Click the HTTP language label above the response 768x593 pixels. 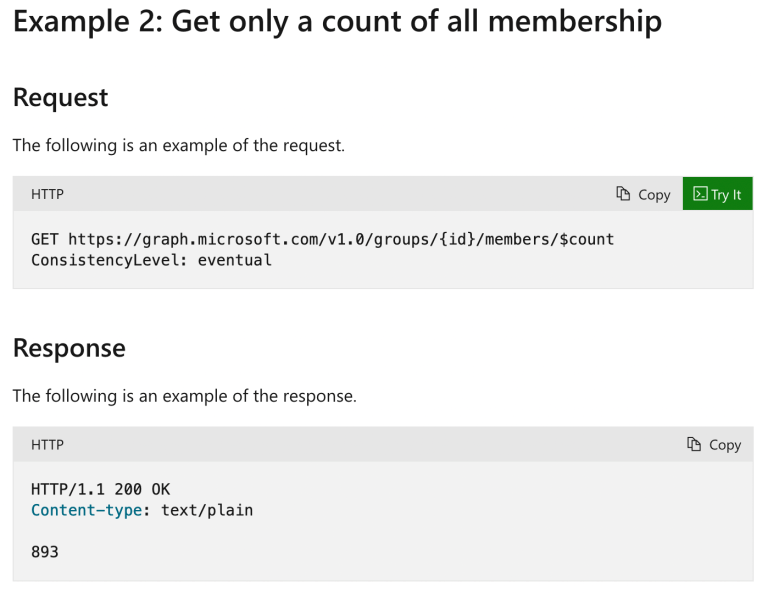[48, 445]
